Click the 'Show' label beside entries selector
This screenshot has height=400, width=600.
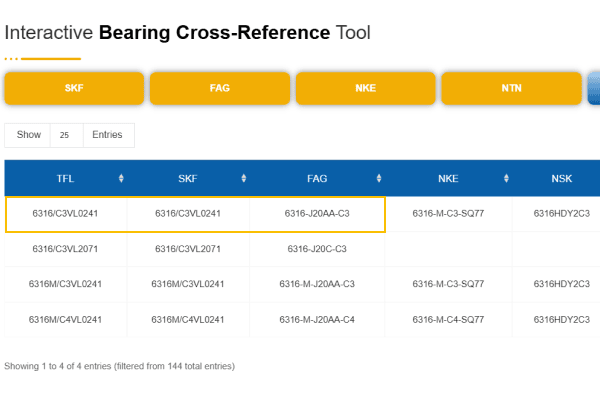29,135
